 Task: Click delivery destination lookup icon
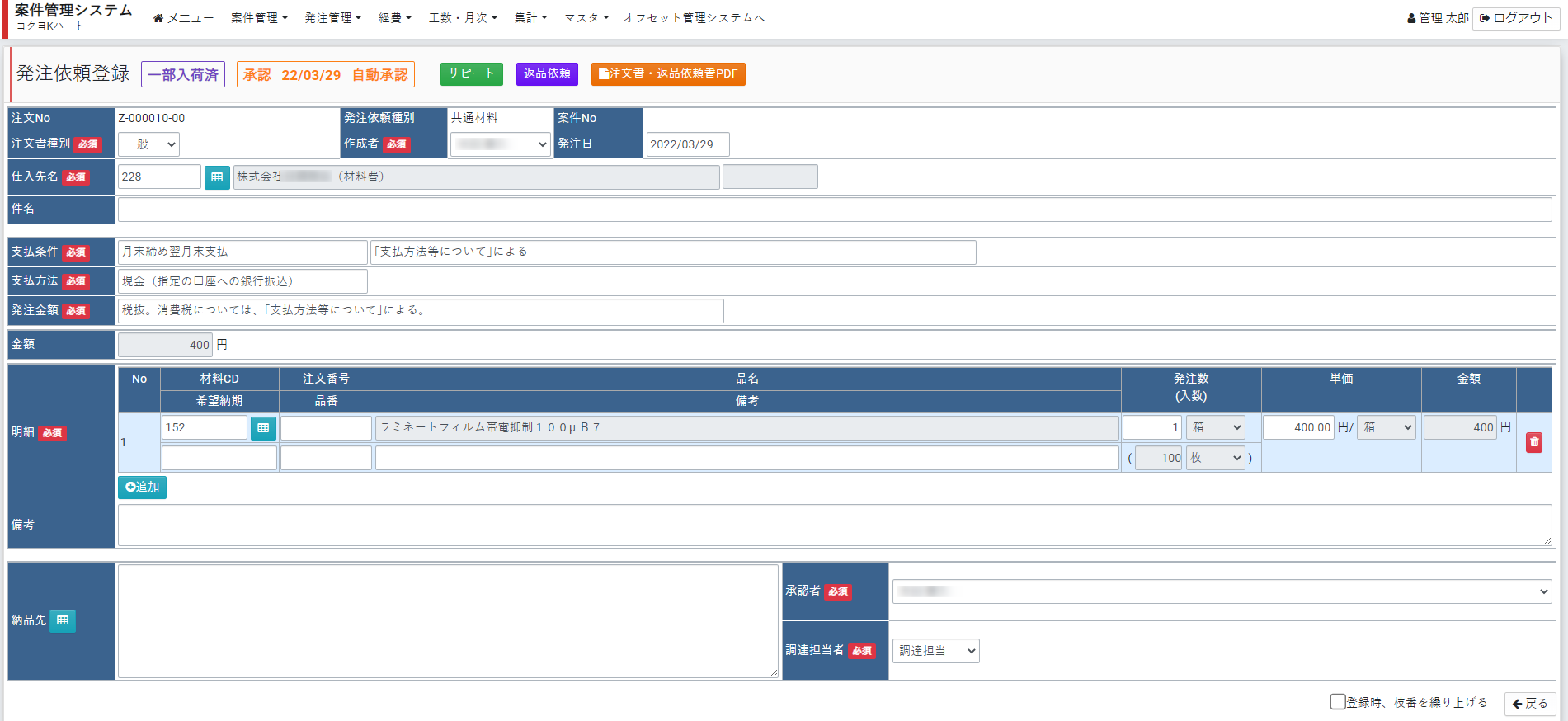[x=63, y=620]
